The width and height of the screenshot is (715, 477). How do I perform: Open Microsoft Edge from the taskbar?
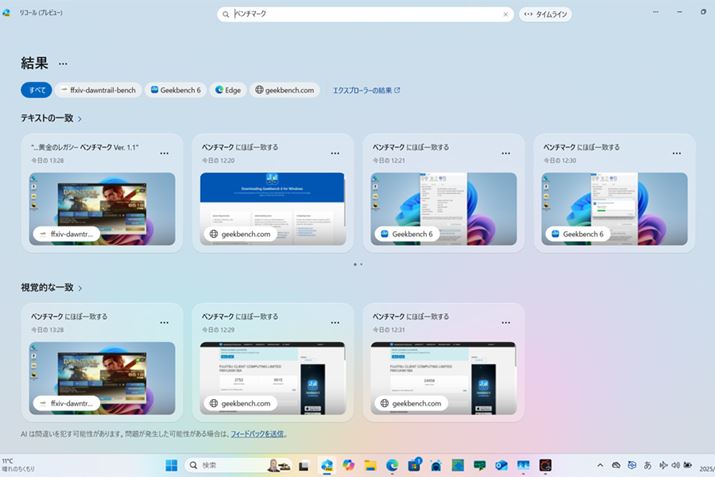coord(392,465)
